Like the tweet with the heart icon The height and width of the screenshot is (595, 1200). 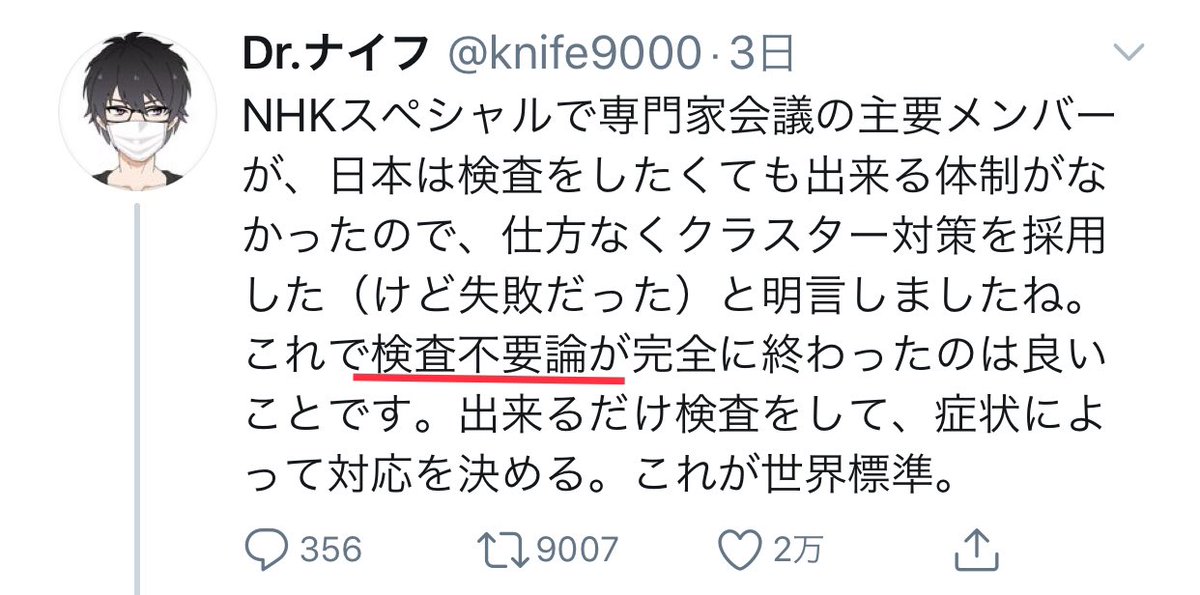click(x=740, y=548)
